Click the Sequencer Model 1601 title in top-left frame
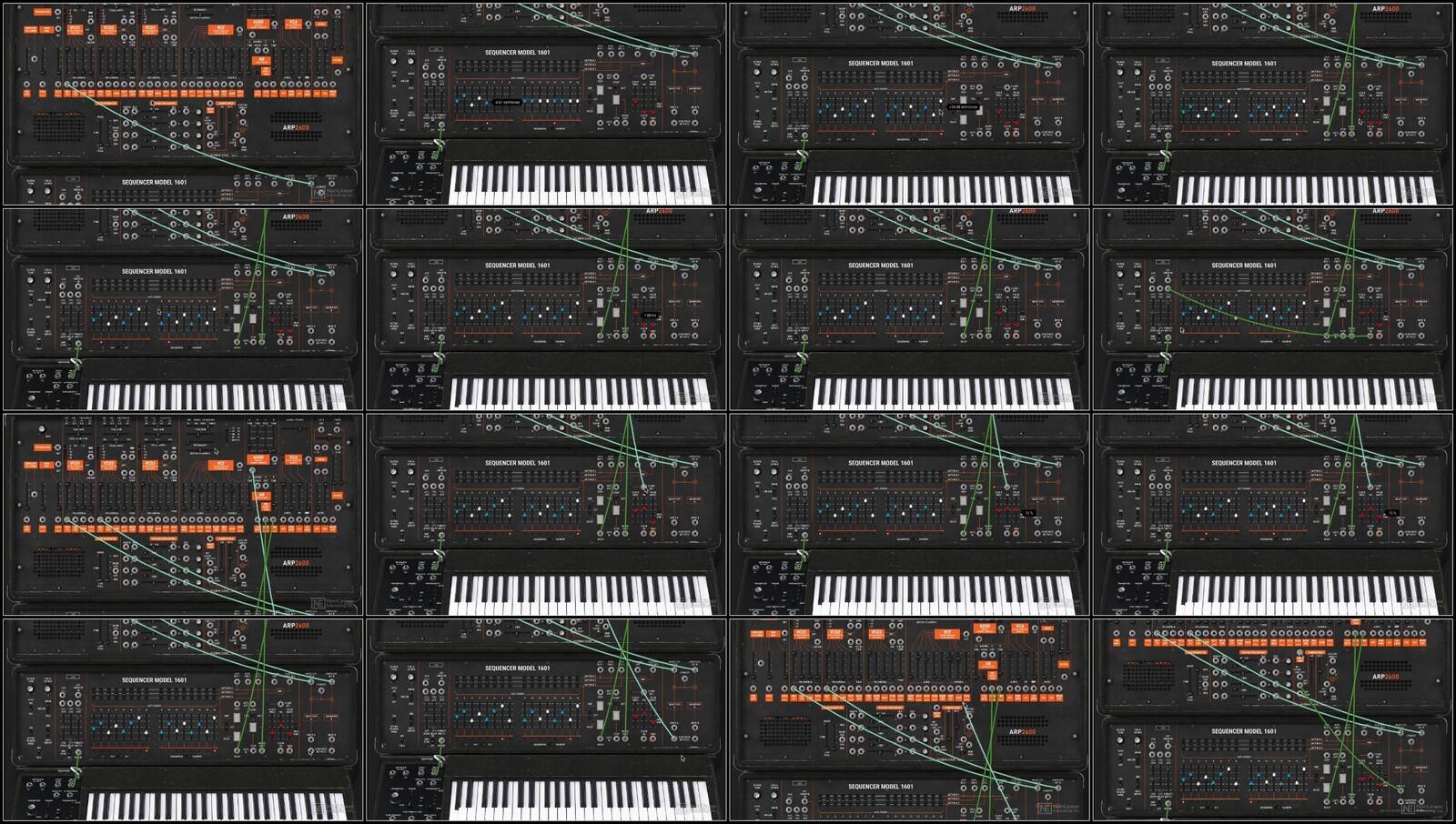The width and height of the screenshot is (1456, 824). point(155,182)
